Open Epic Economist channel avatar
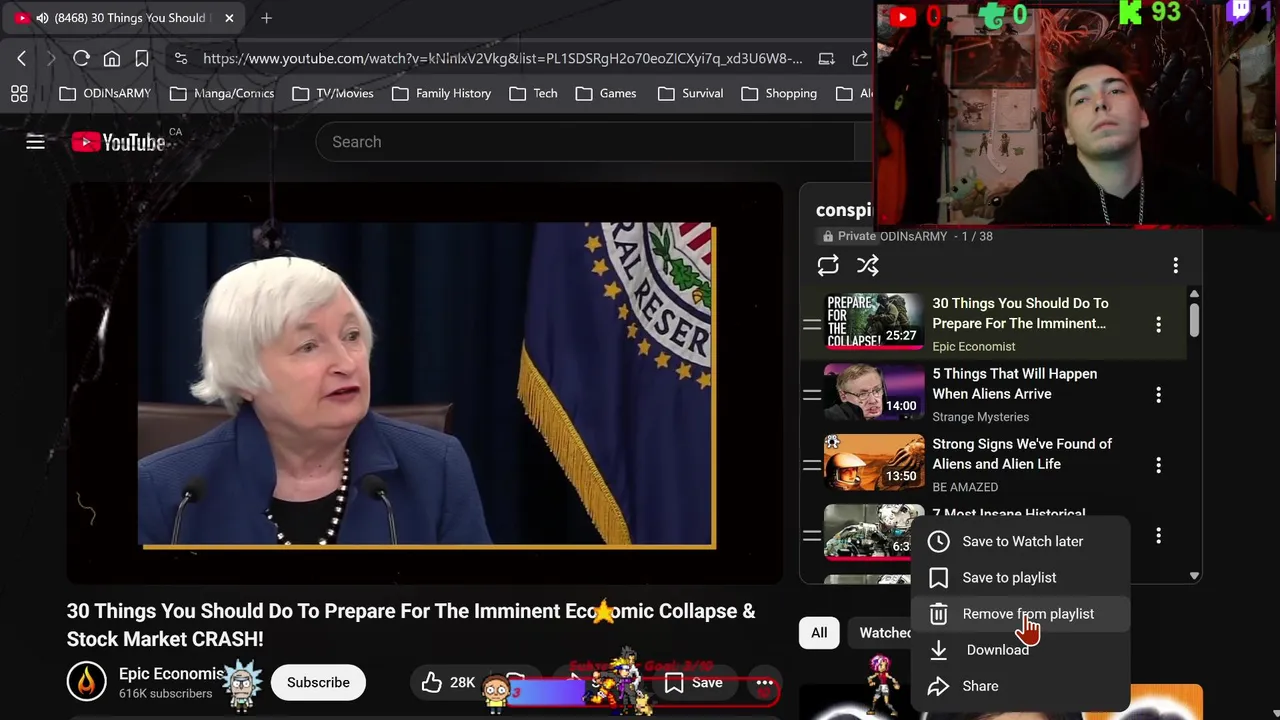The width and height of the screenshot is (1280, 720). (87, 683)
